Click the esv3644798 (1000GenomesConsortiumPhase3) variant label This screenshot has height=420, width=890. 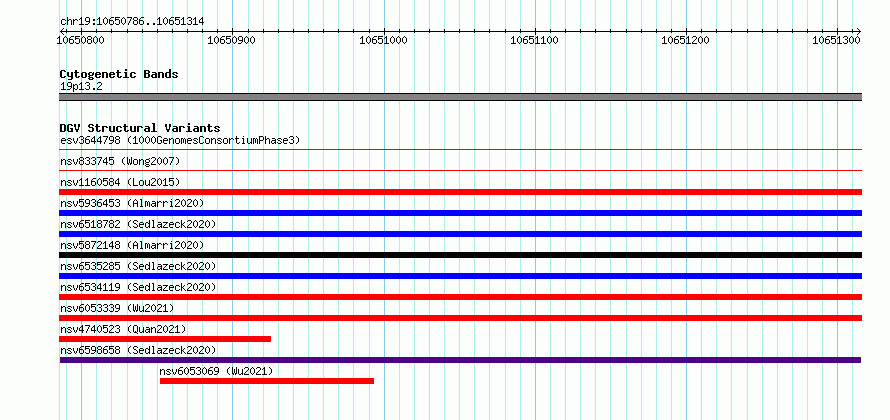click(x=180, y=140)
